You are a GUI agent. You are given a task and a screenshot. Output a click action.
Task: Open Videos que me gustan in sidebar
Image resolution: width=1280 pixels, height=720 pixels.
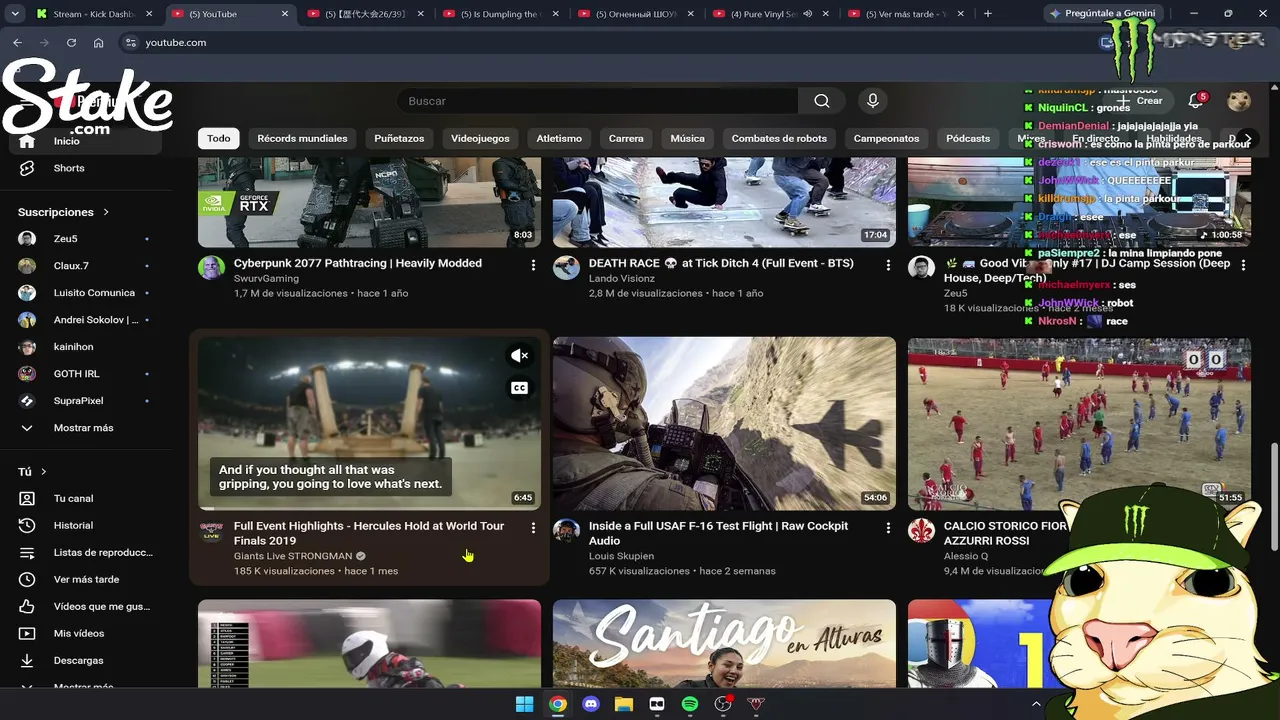pyautogui.click(x=87, y=606)
